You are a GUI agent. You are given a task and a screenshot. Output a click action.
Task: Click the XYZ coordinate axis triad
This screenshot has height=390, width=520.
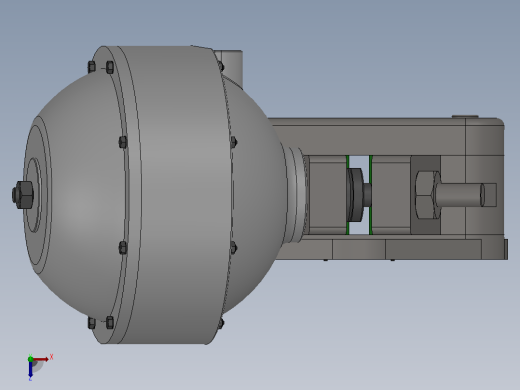point(40,367)
